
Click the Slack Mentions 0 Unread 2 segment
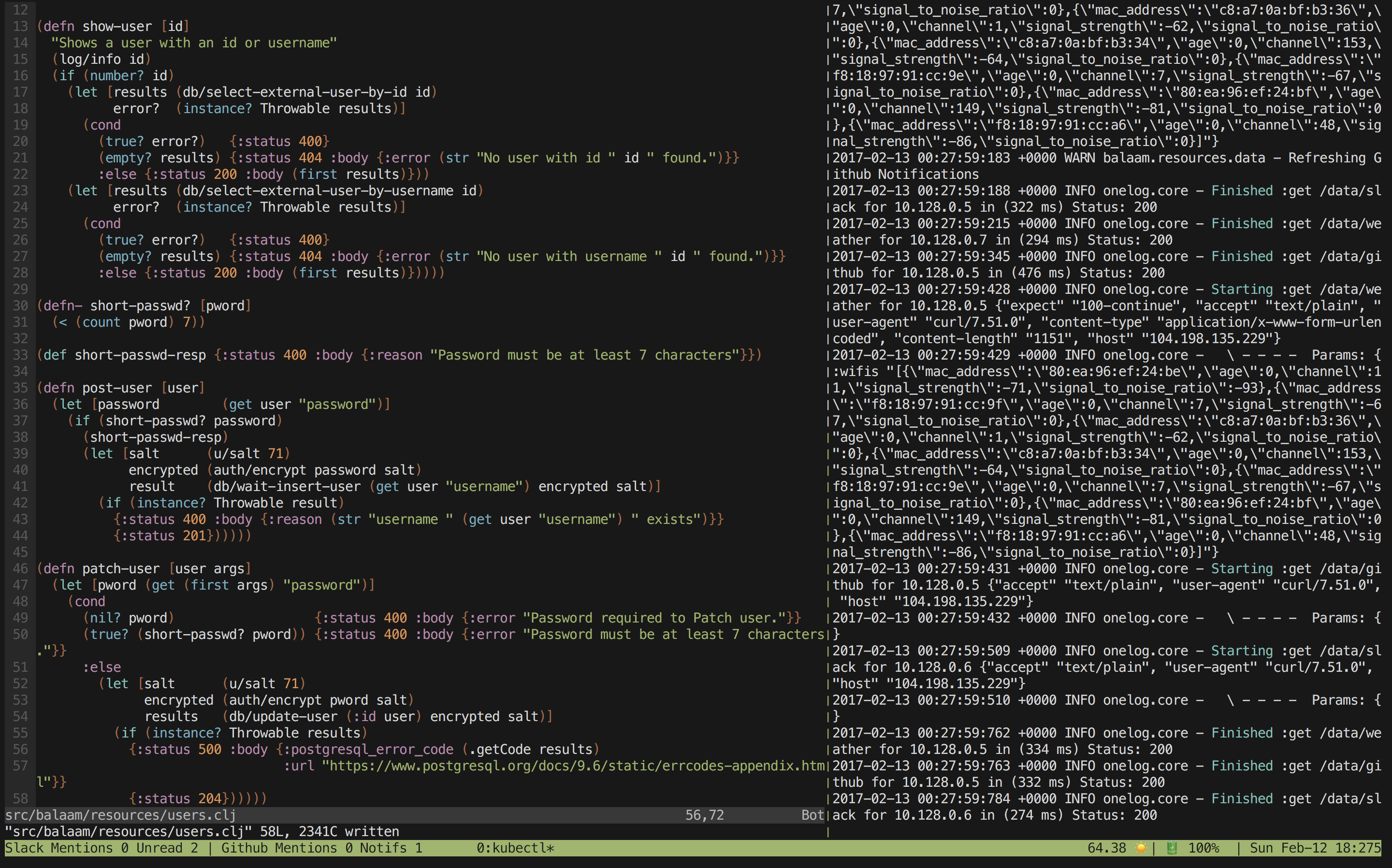click(x=101, y=848)
